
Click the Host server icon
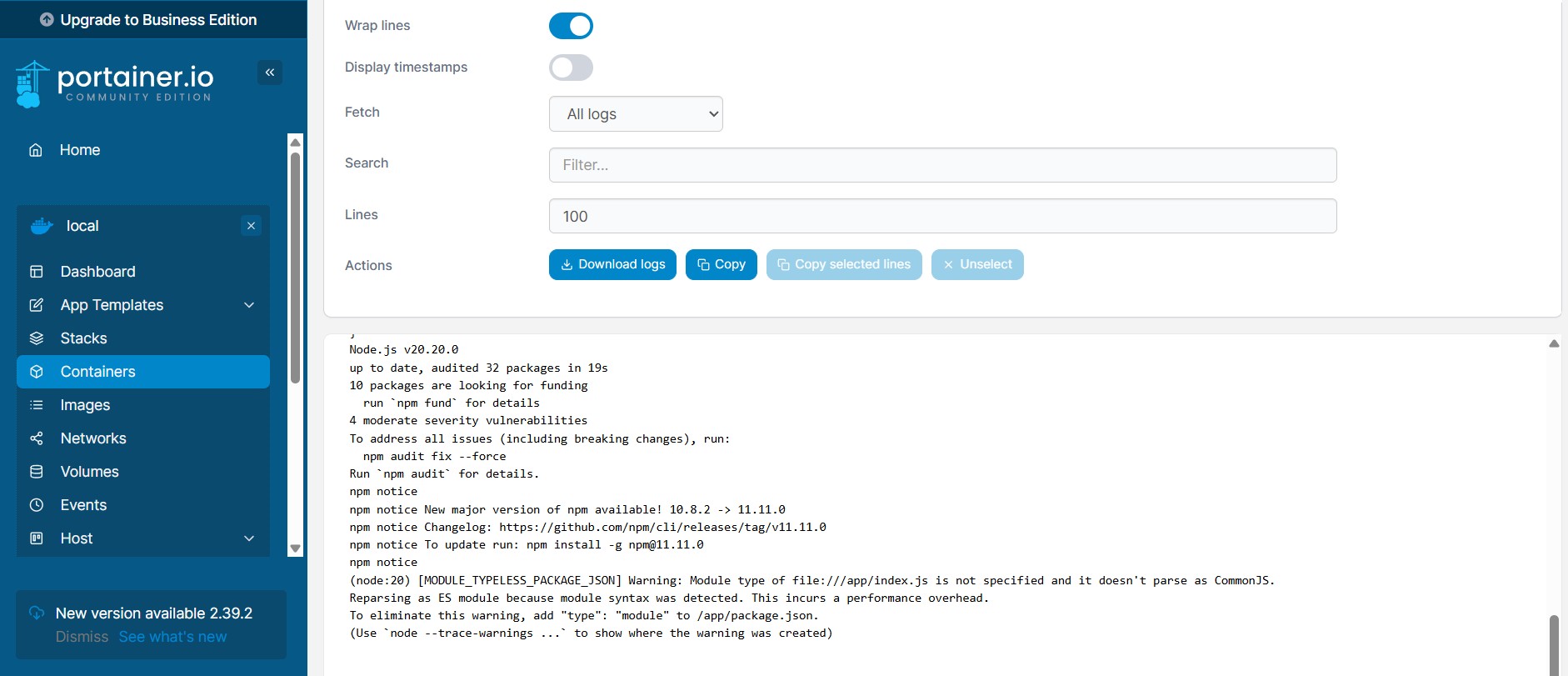tap(37, 538)
